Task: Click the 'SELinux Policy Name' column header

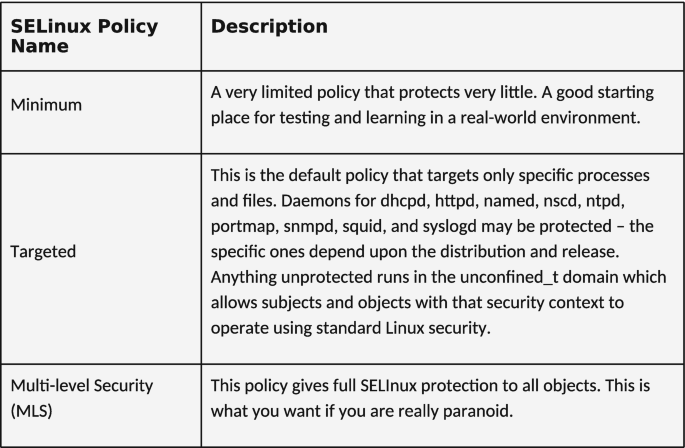Action: pyautogui.click(x=84, y=36)
